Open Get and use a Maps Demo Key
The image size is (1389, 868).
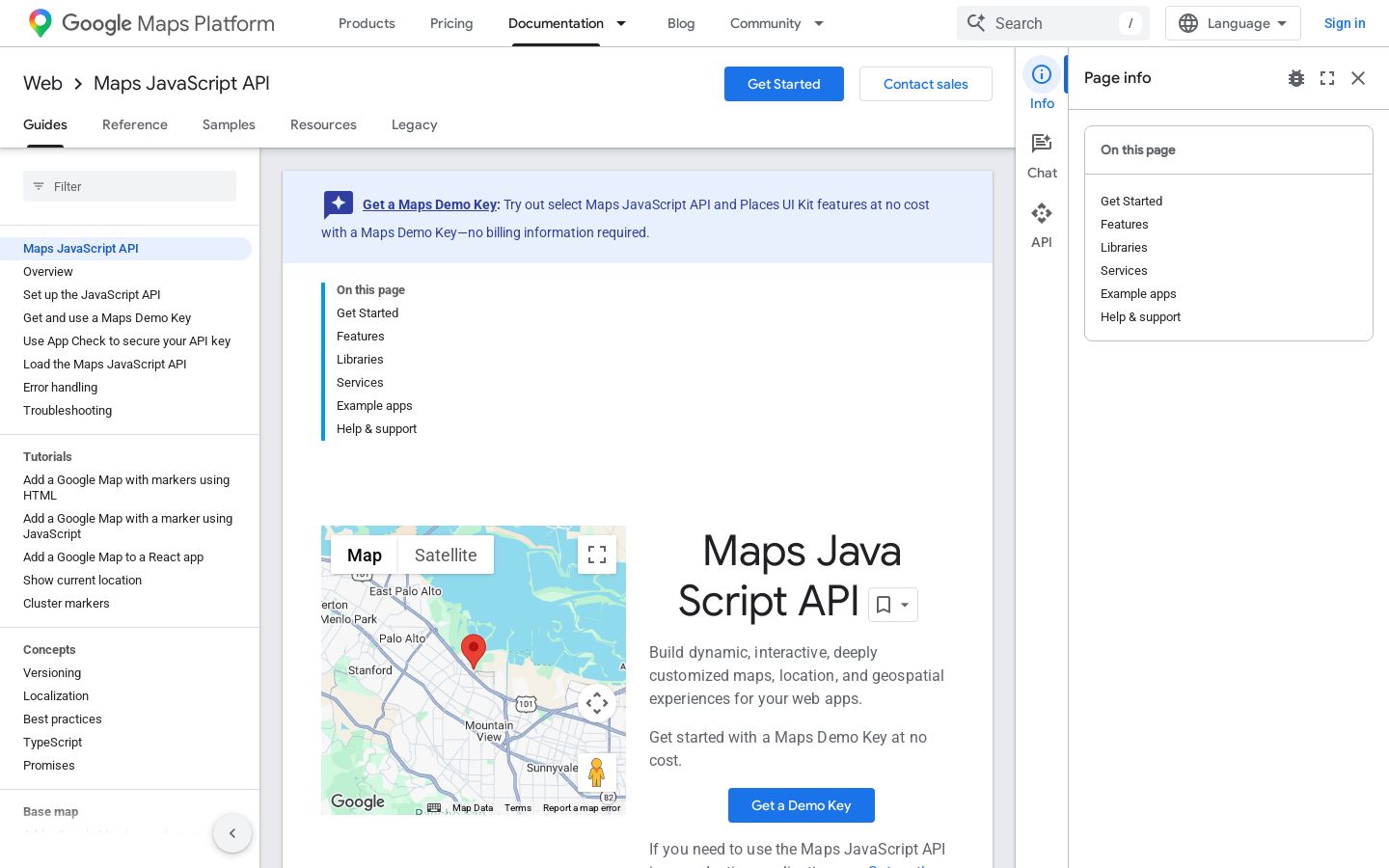tap(107, 318)
